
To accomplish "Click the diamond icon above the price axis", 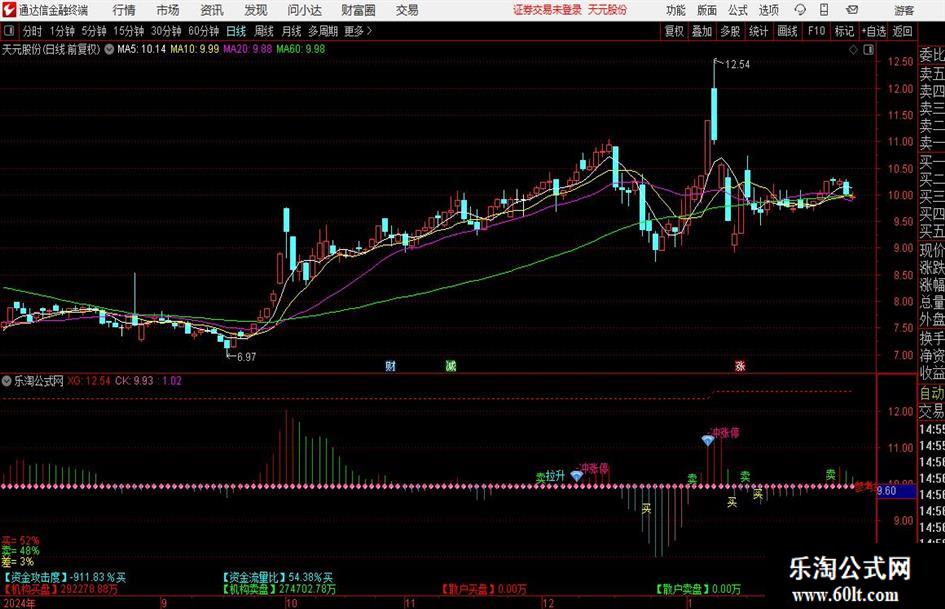I will (853, 50).
